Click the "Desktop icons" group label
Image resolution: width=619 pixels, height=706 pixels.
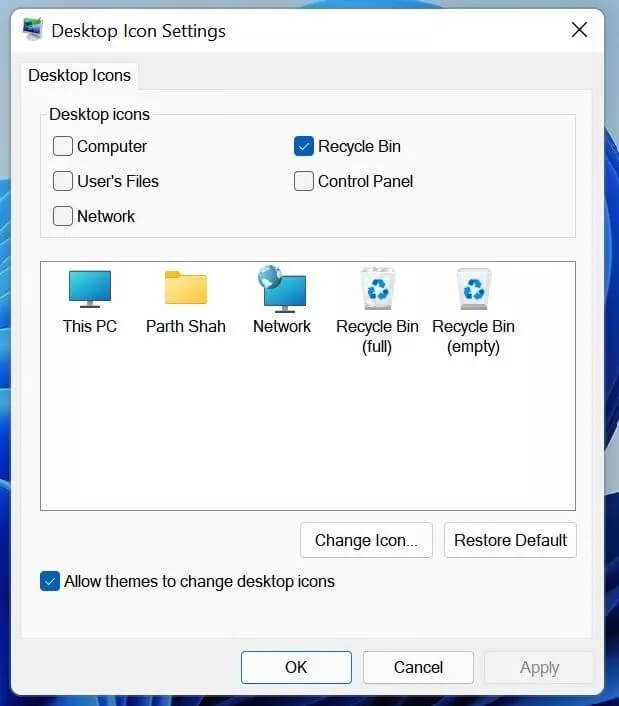pos(99,115)
